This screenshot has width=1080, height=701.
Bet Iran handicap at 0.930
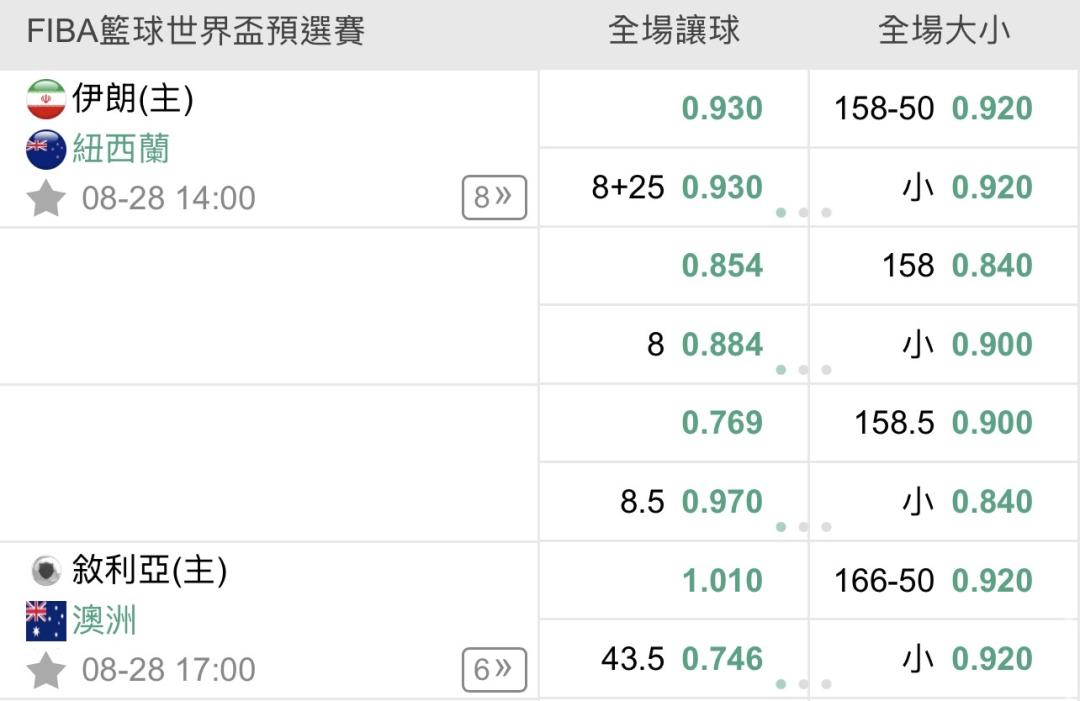[x=673, y=109]
